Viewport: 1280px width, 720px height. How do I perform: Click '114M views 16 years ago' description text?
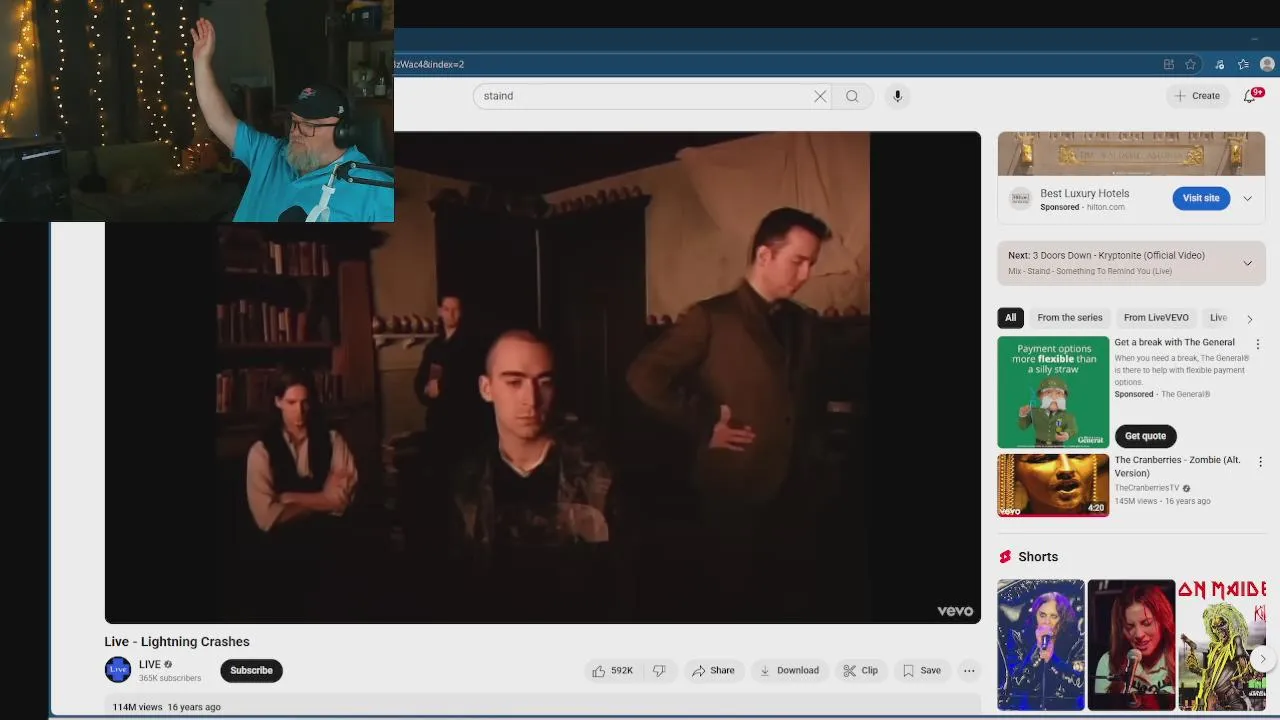click(167, 707)
